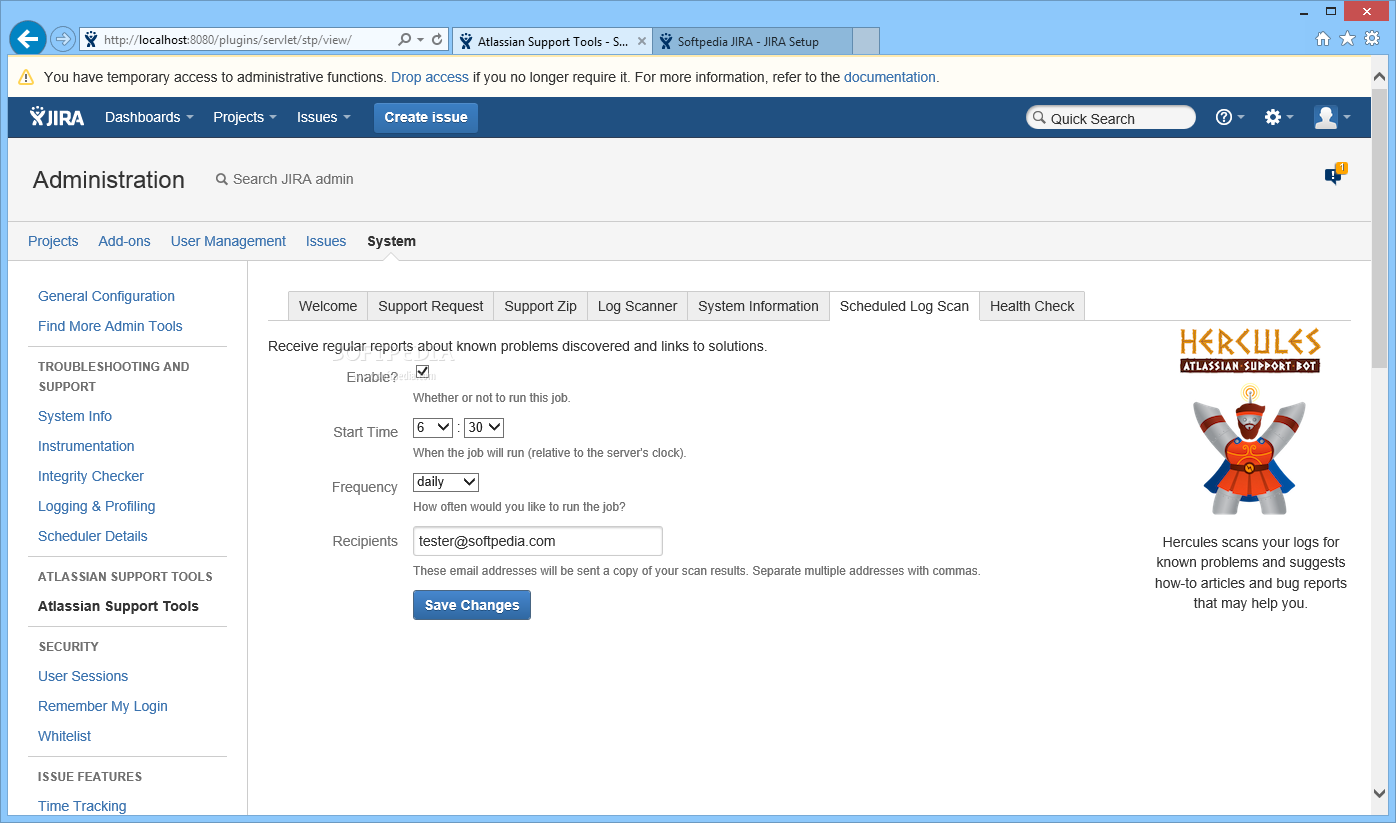Click the vertical scrollbar down arrow
The height and width of the screenshot is (823, 1396).
click(1379, 793)
